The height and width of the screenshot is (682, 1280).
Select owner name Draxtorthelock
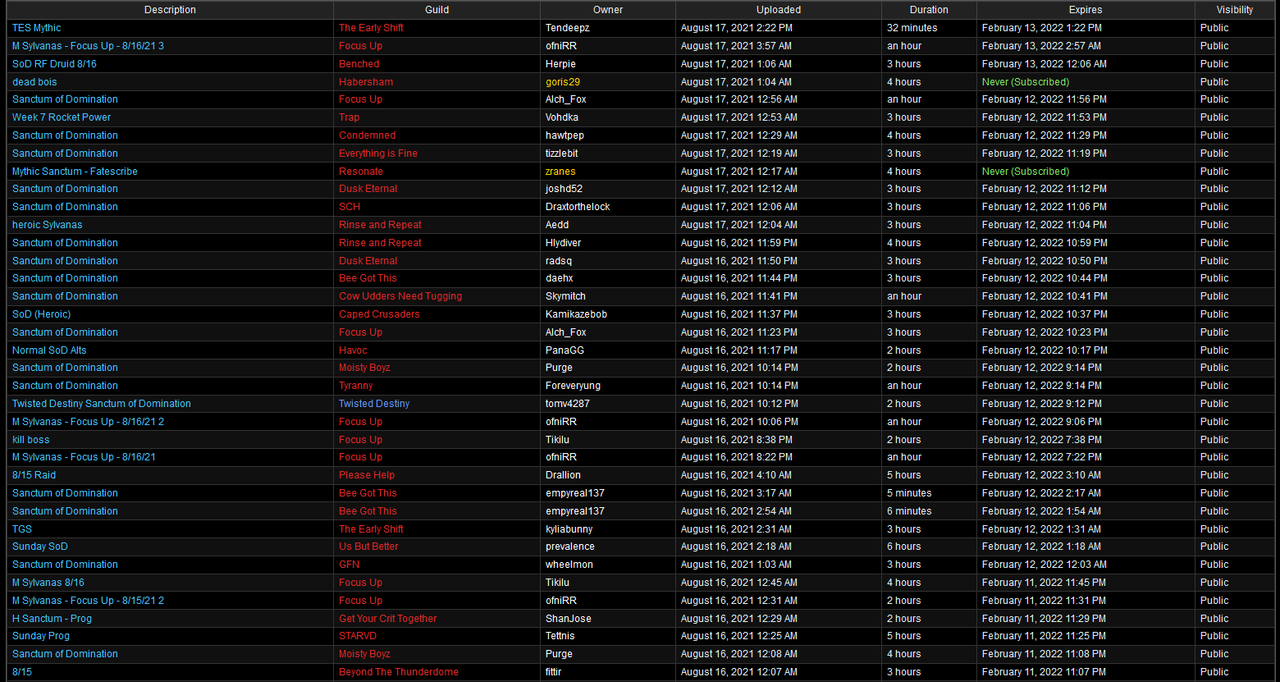click(578, 207)
